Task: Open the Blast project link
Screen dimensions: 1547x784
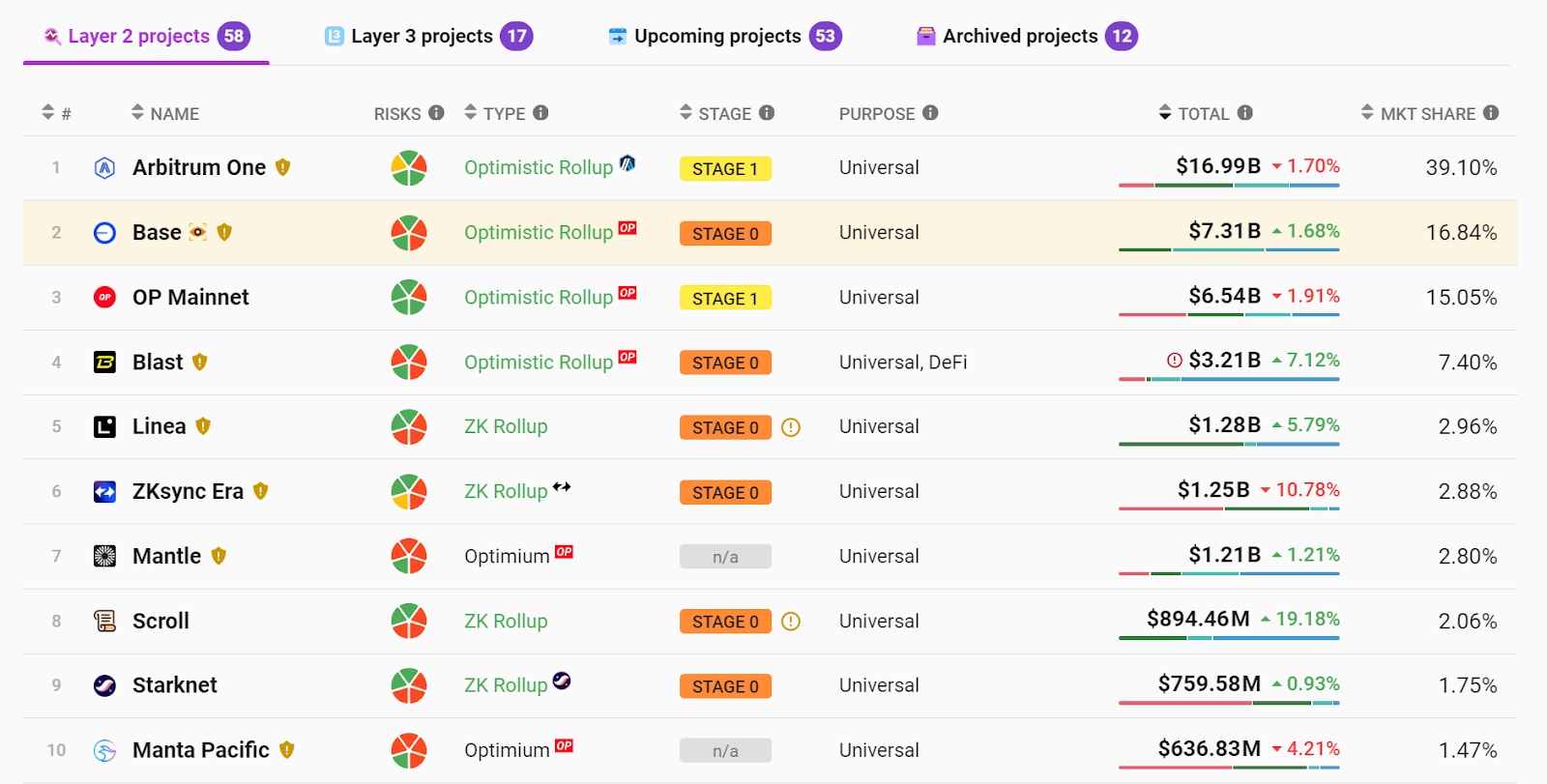Action: point(158,362)
